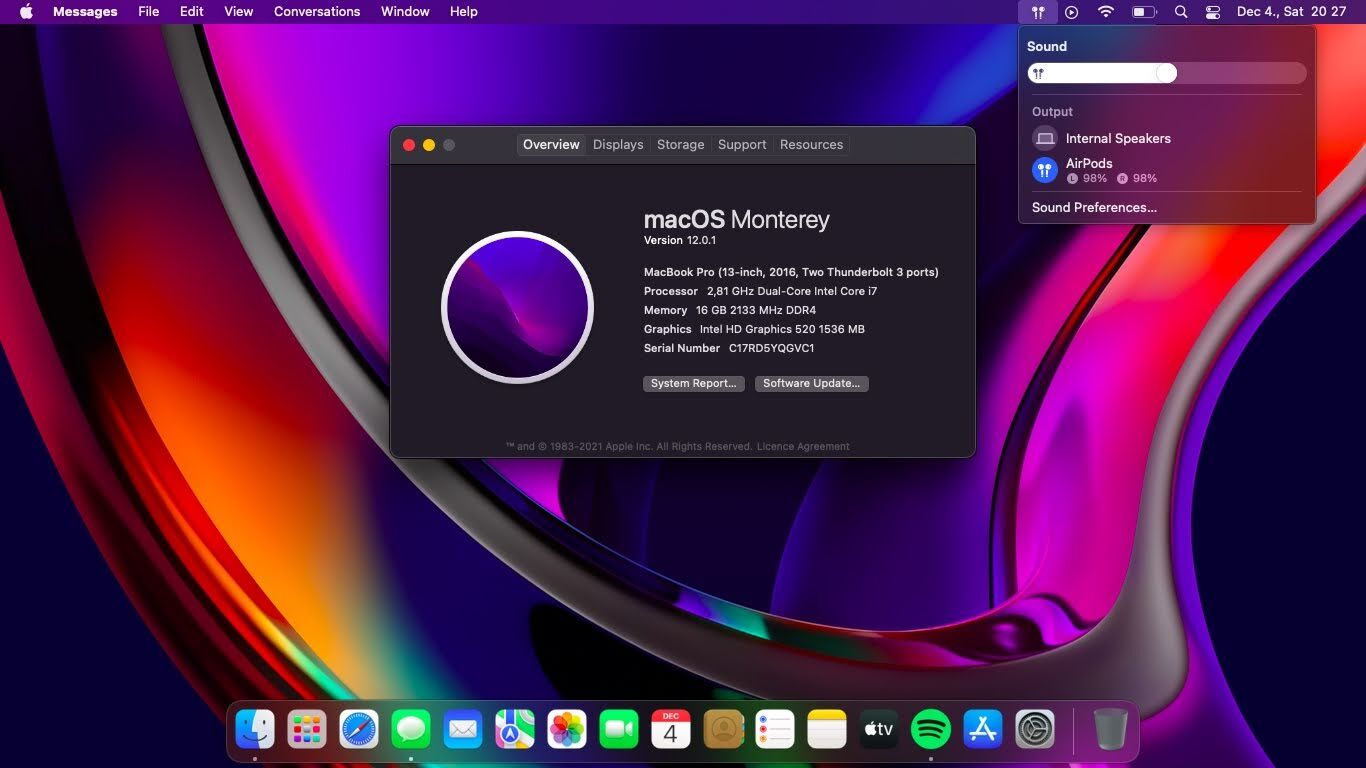Launch Safari from the Dock
The width and height of the screenshot is (1366, 768).
click(x=359, y=729)
